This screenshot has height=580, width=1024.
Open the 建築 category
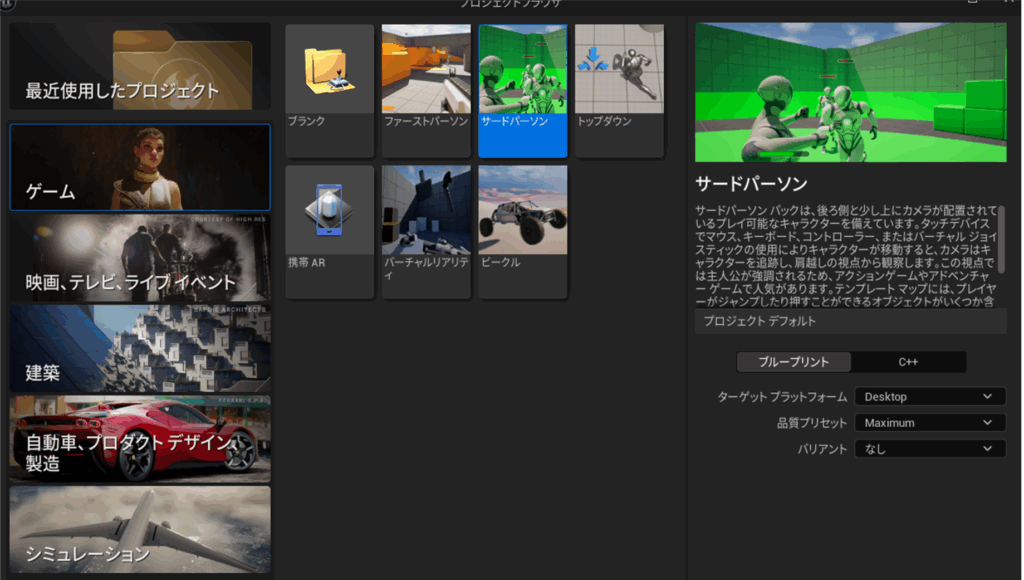click(140, 348)
